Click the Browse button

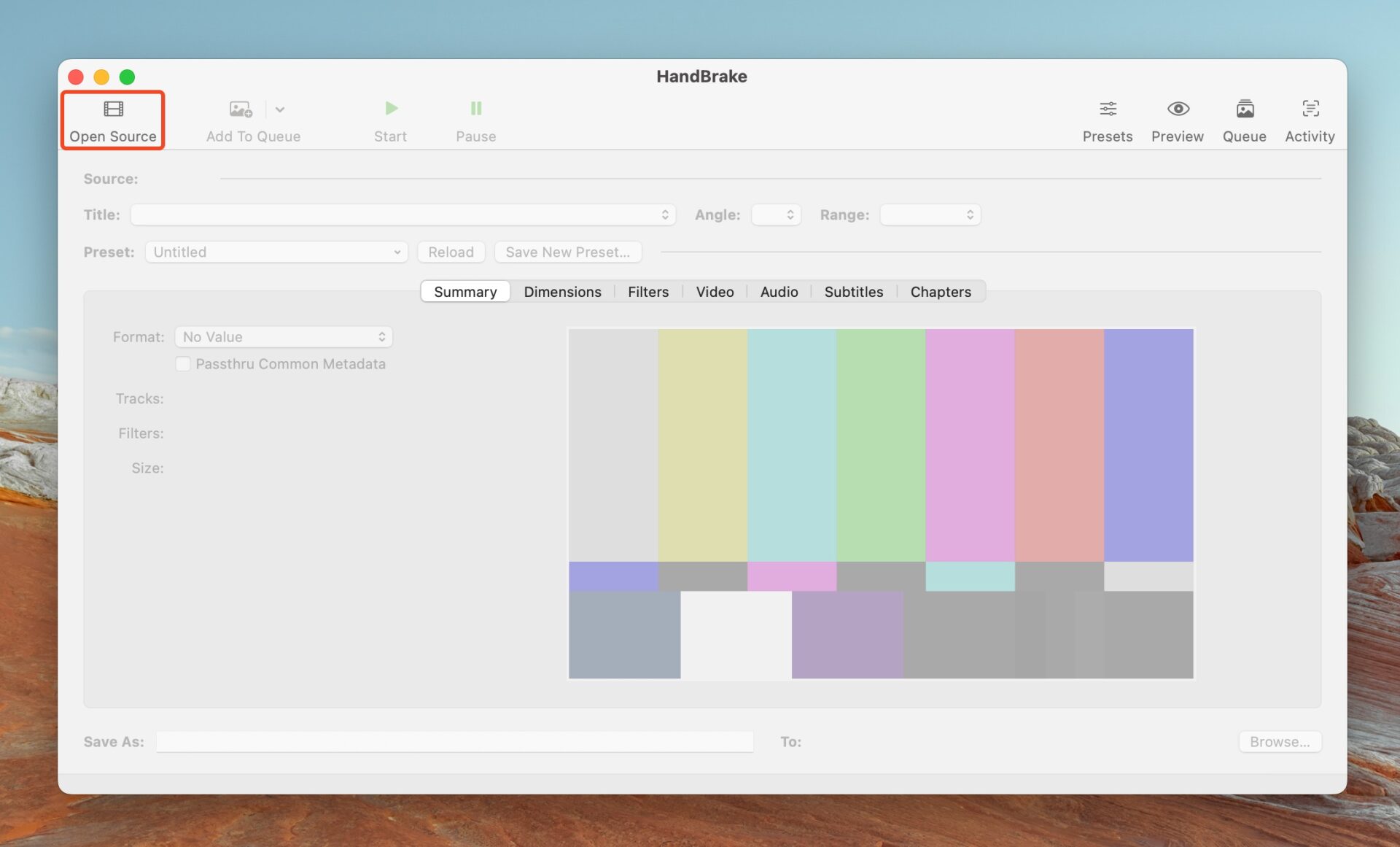[x=1280, y=741]
